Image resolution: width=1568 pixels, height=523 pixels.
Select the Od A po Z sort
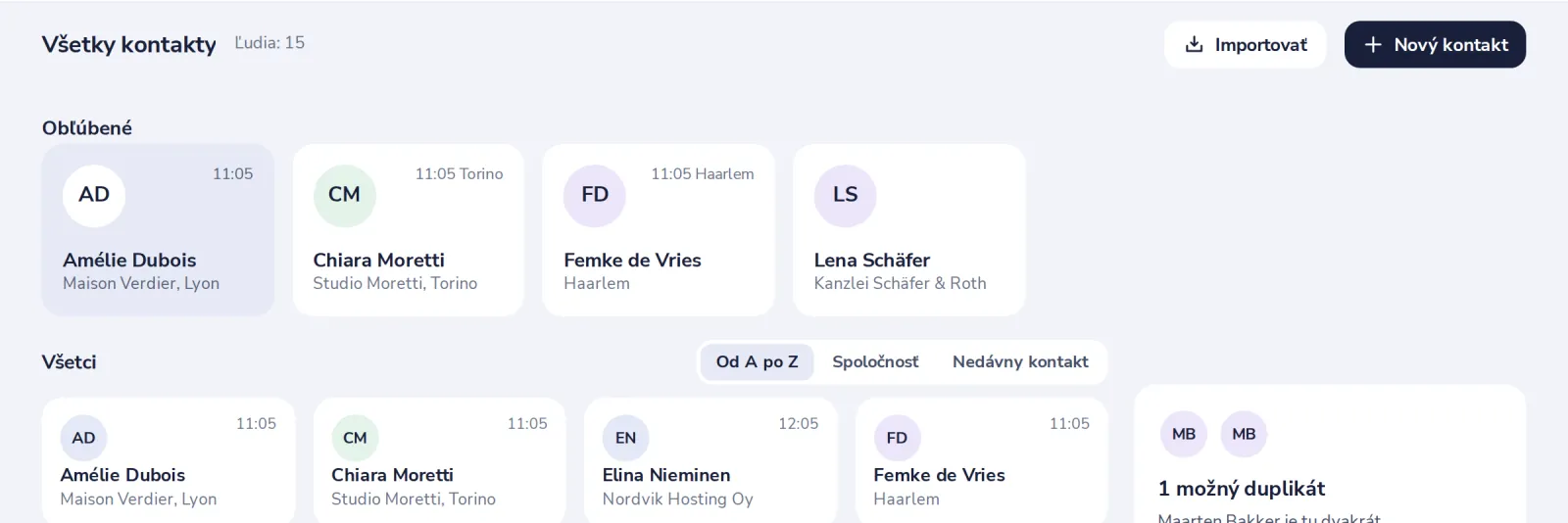(757, 361)
